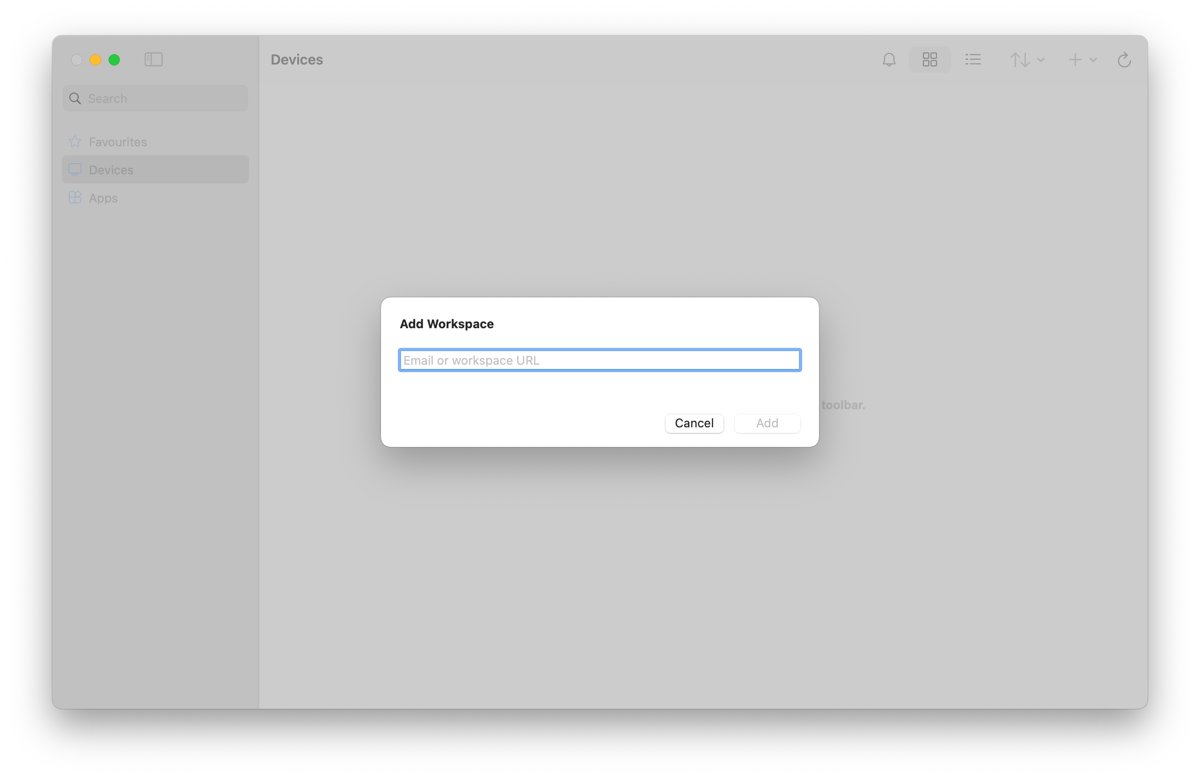Open the add plus dropdown
1200x778 pixels.
coord(1082,60)
